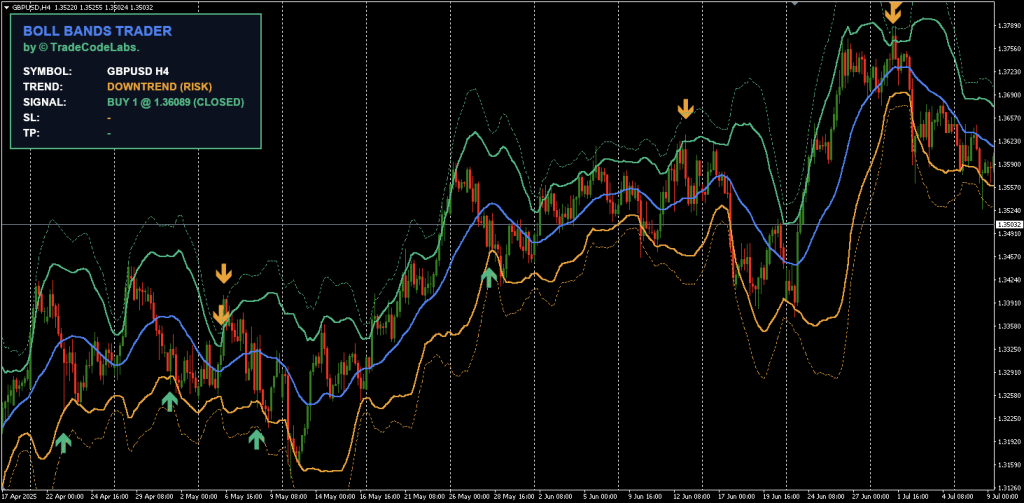The image size is (1024, 503).
Task: Click the orange sell arrow near 1 Jul
Action: tap(893, 11)
